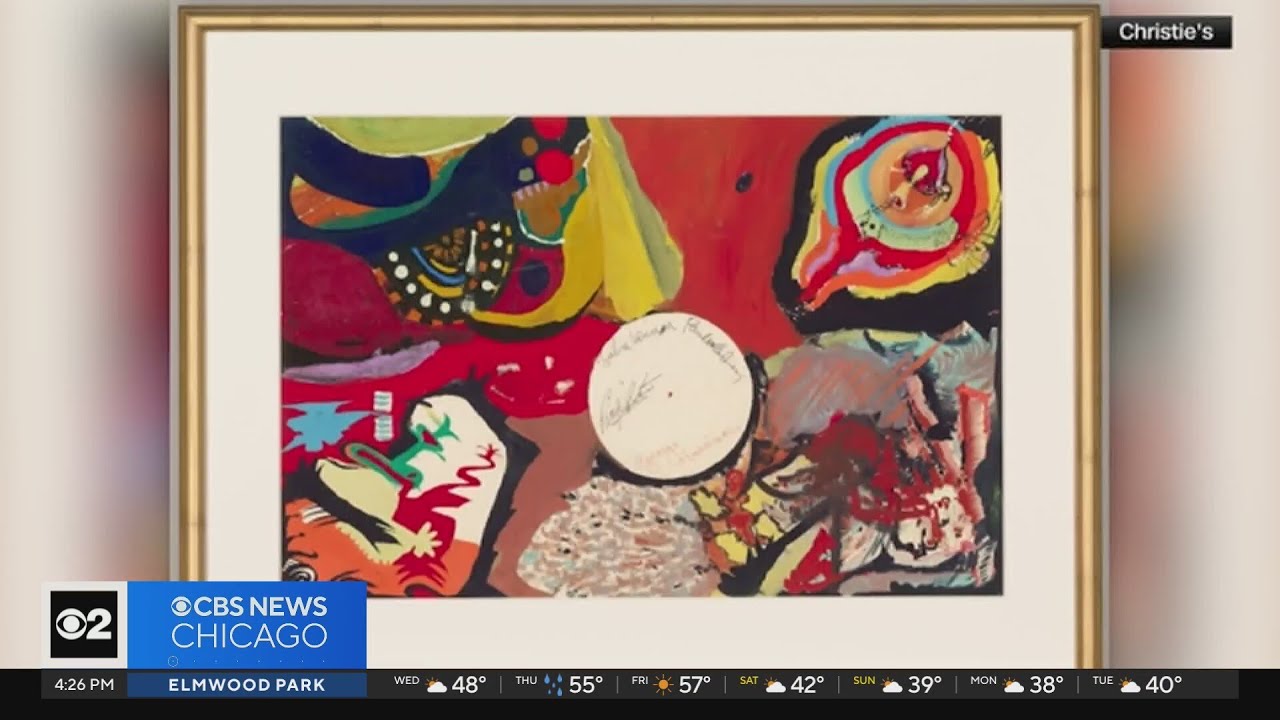Click the Wednesday partly cloudy weather icon
The image size is (1280, 720).
(436, 685)
